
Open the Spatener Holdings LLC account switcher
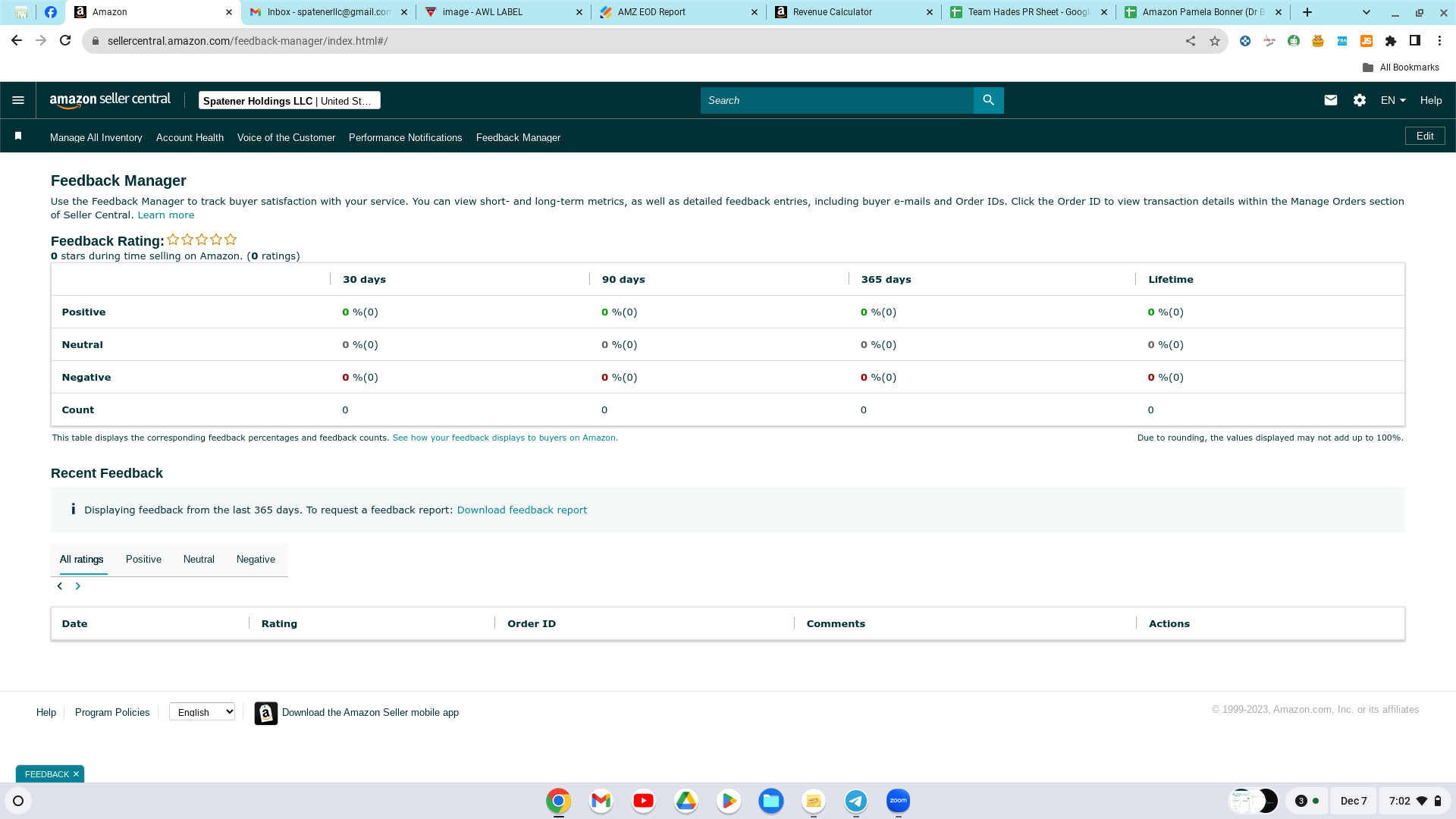click(289, 100)
